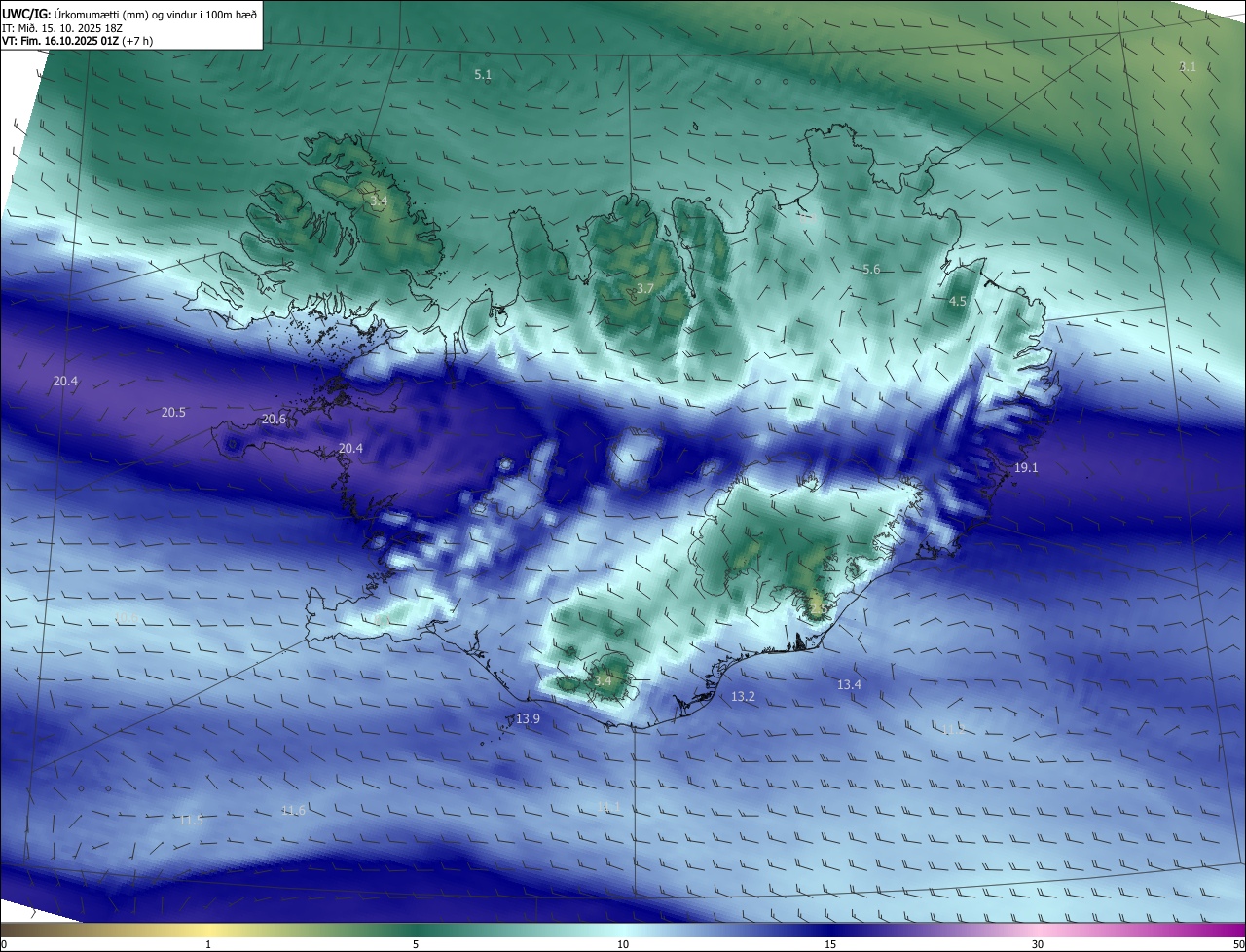Select the 5.6 value in northeast Iceland
1246x952 pixels.
[871, 270]
